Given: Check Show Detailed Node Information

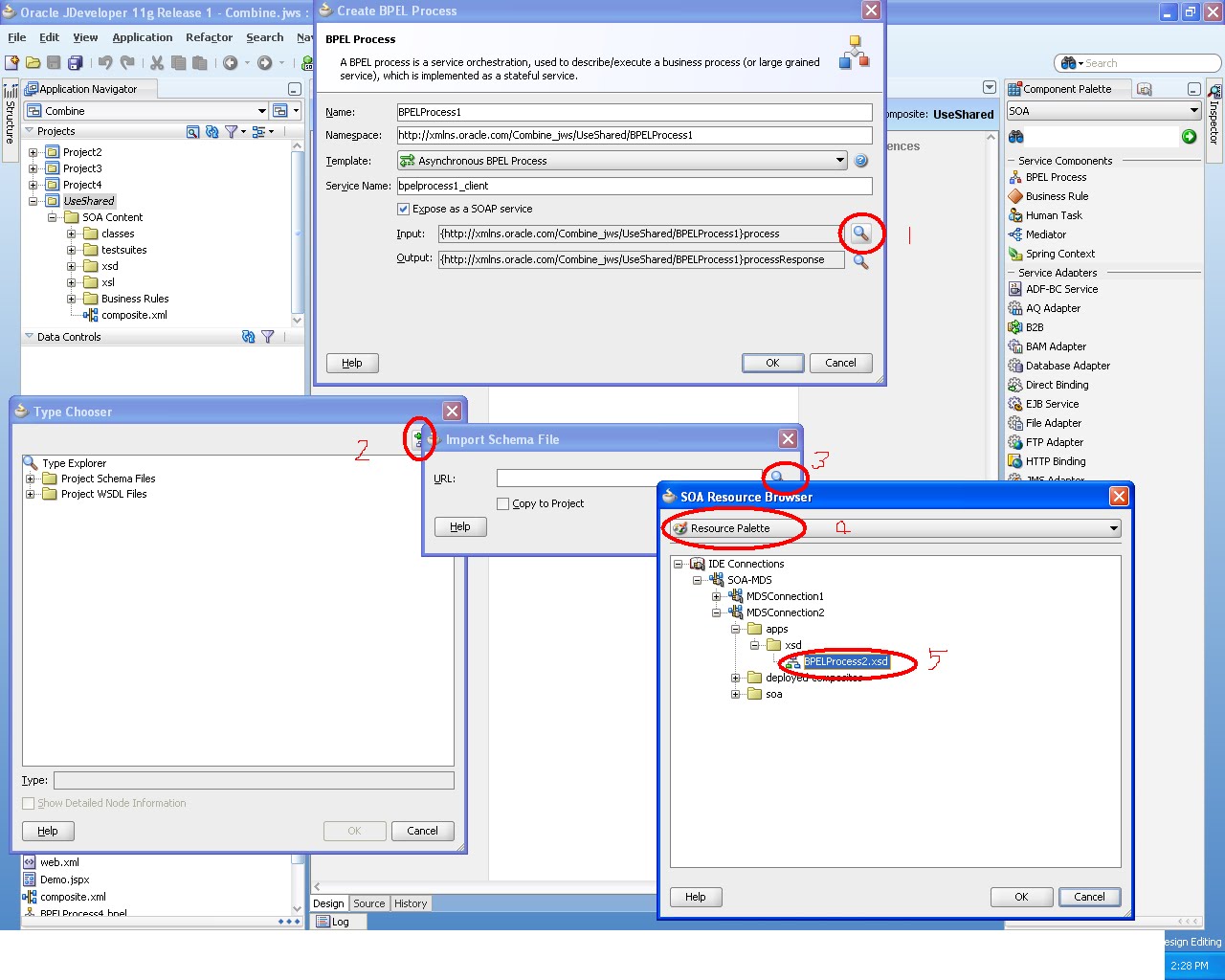Looking at the screenshot, I should pos(28,803).
